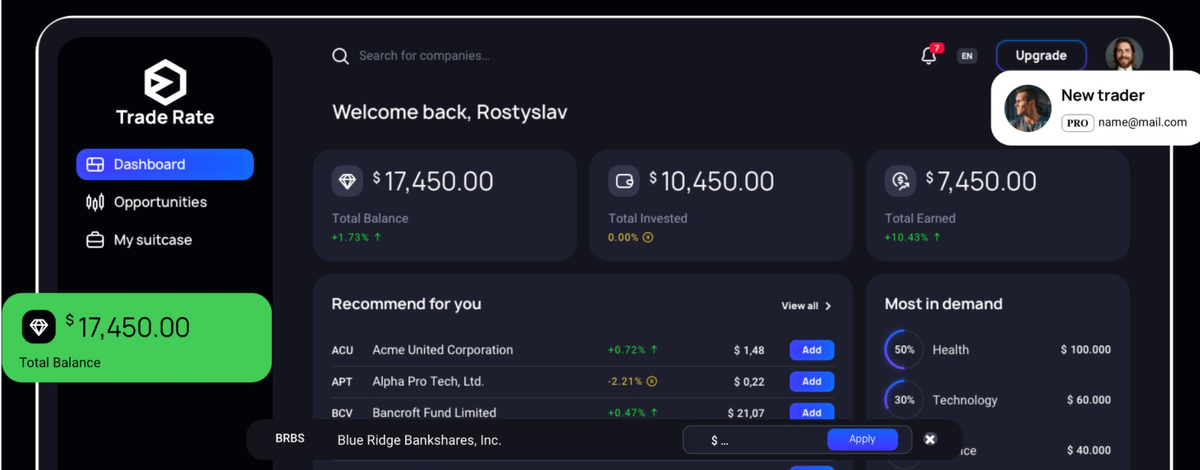
Task: Click the BRBS ticker symbol
Action: pos(290,438)
